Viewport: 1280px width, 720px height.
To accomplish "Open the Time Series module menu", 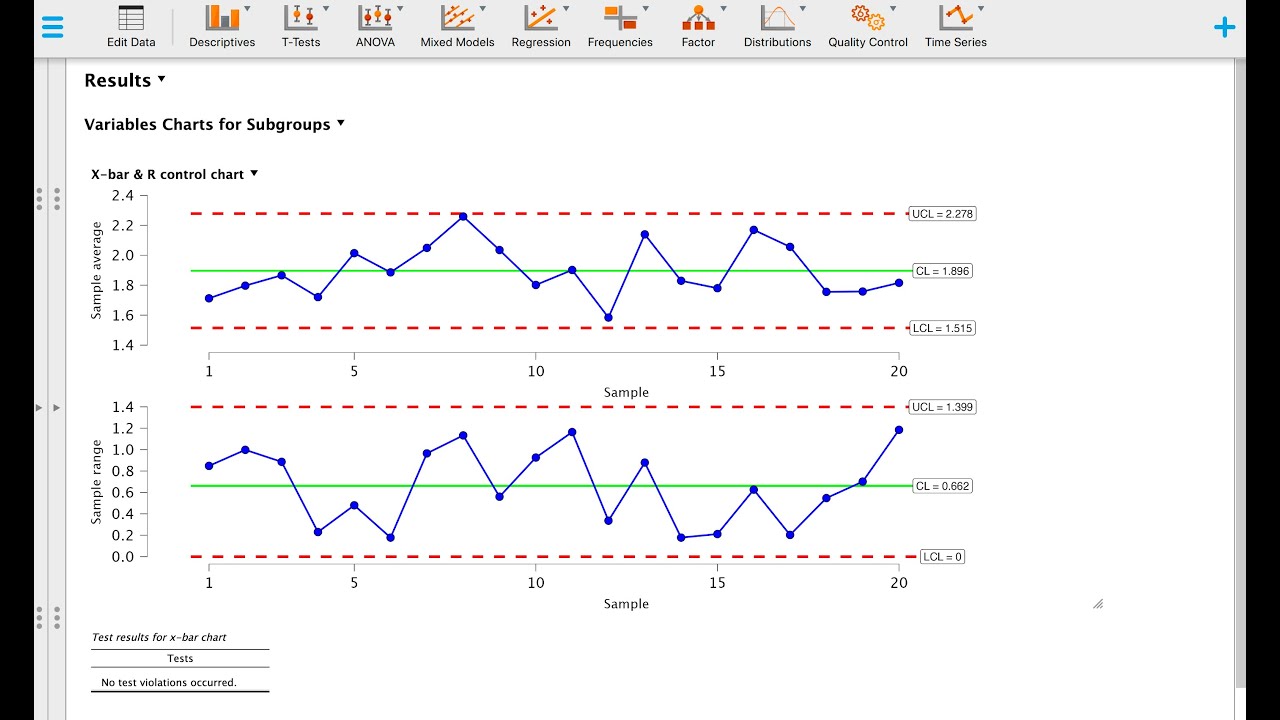I will 956,27.
